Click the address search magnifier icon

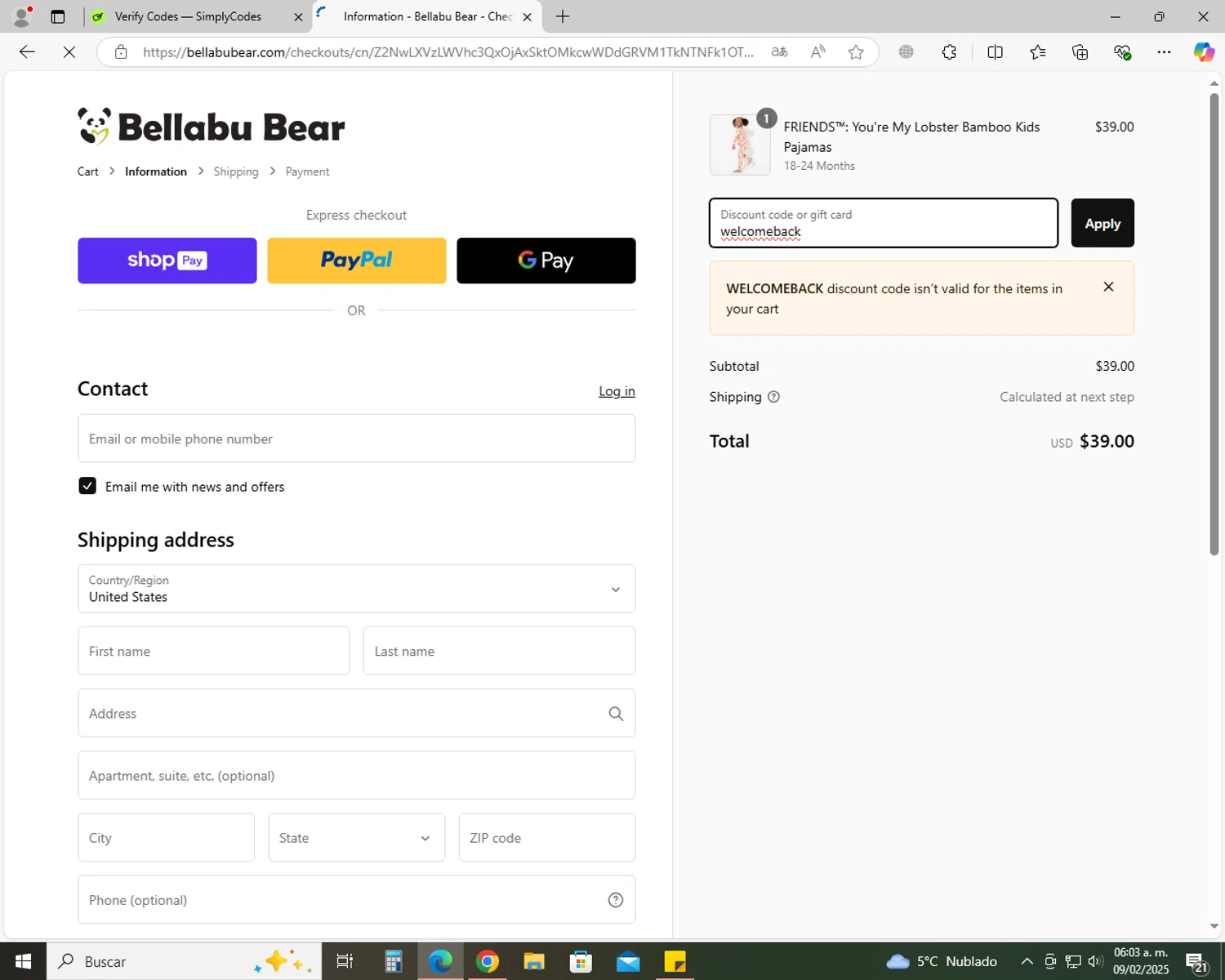(616, 714)
